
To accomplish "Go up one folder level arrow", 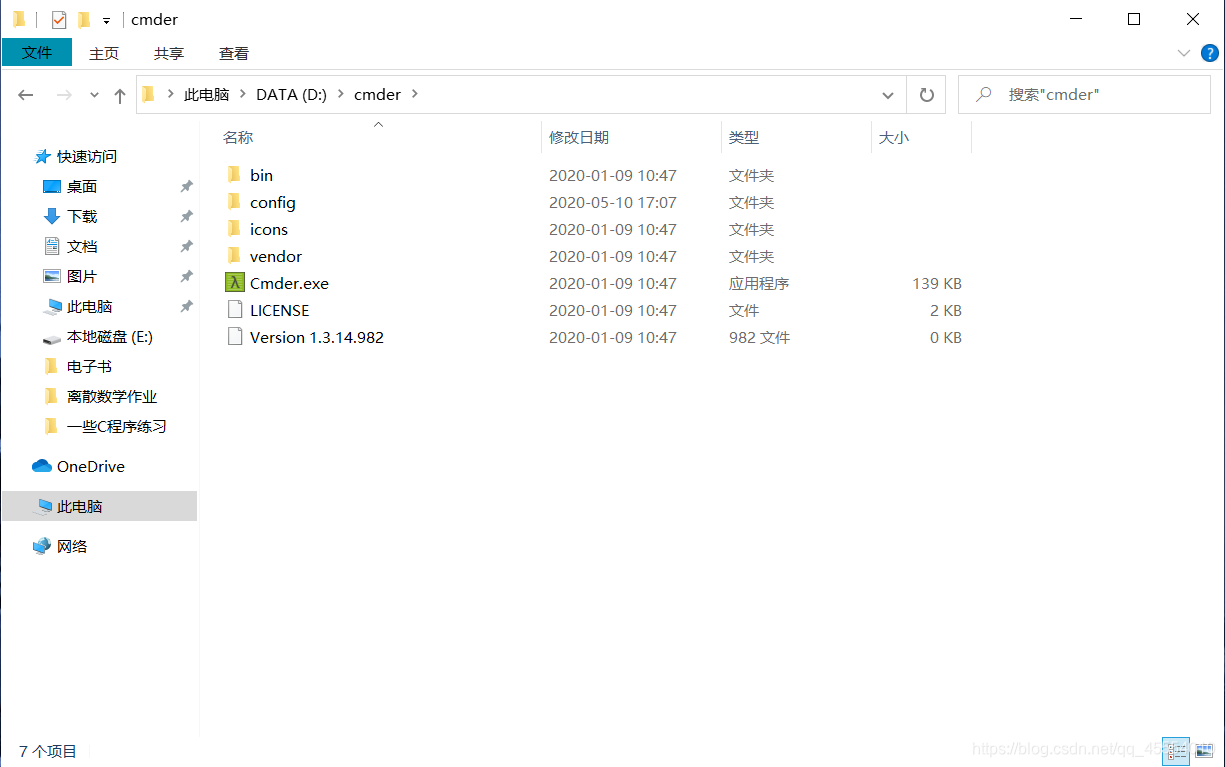I will (120, 95).
